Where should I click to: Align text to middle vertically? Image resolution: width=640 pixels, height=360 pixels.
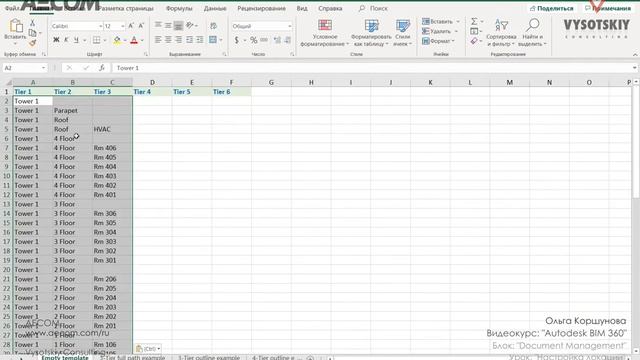[168, 25]
